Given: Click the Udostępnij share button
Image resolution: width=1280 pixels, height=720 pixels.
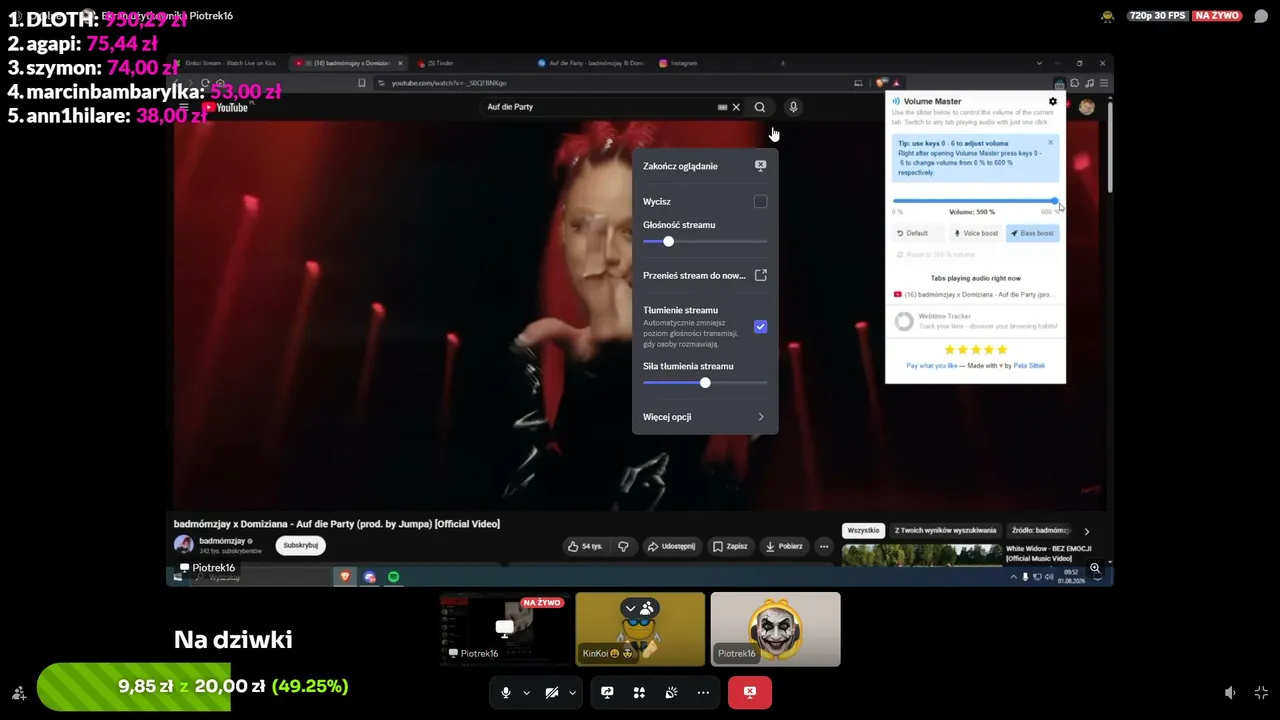Looking at the screenshot, I should click(x=671, y=546).
